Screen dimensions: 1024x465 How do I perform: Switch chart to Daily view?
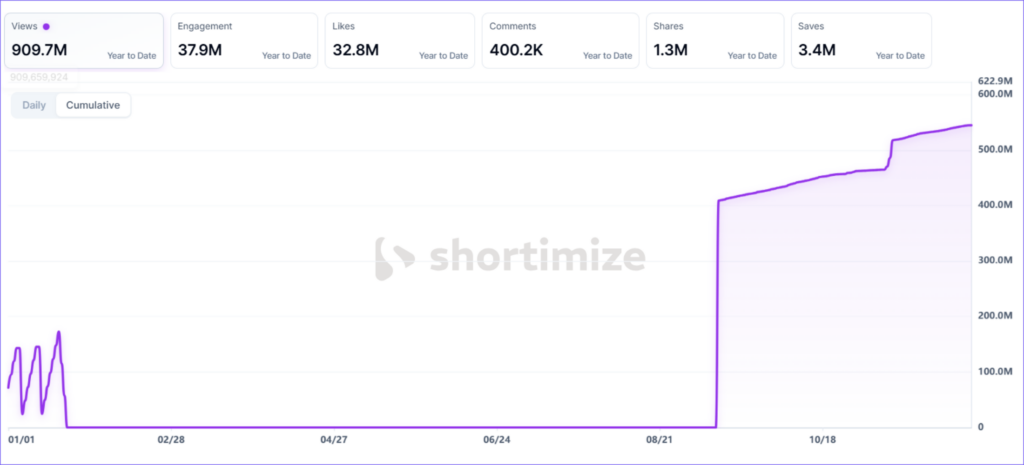pos(34,105)
